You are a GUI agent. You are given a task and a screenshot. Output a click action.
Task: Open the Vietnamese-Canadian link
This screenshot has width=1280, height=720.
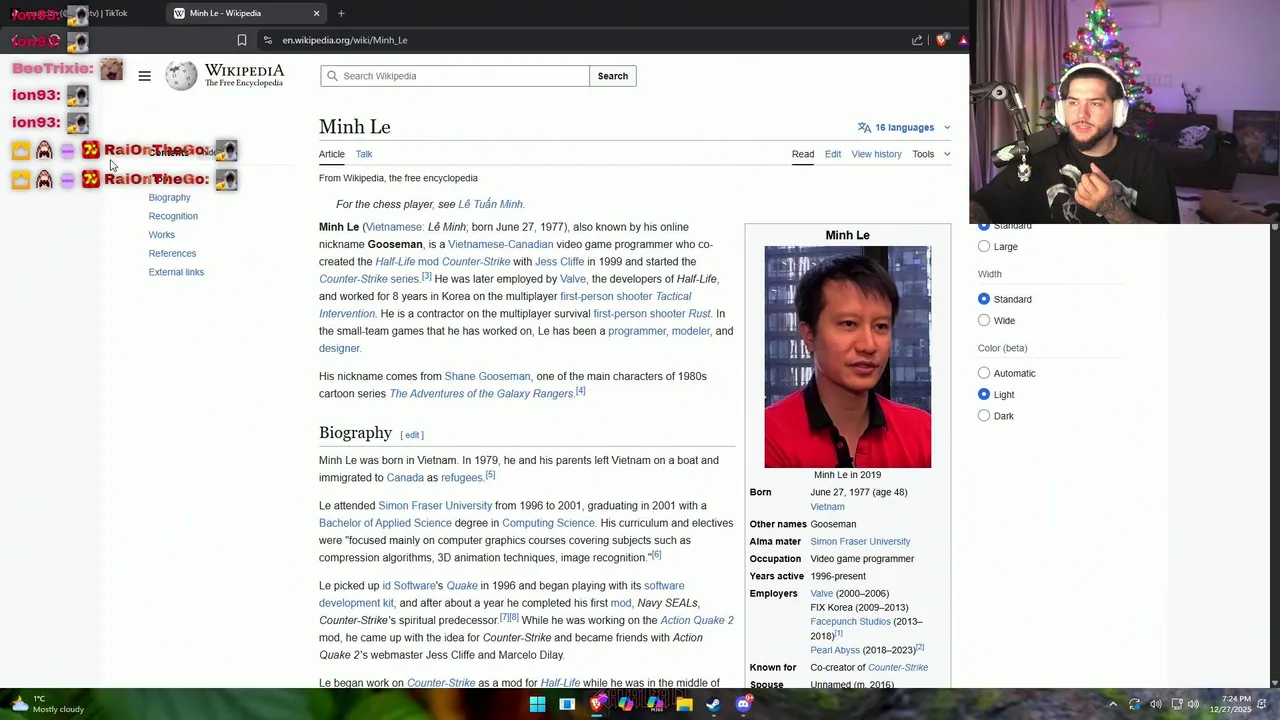500,244
